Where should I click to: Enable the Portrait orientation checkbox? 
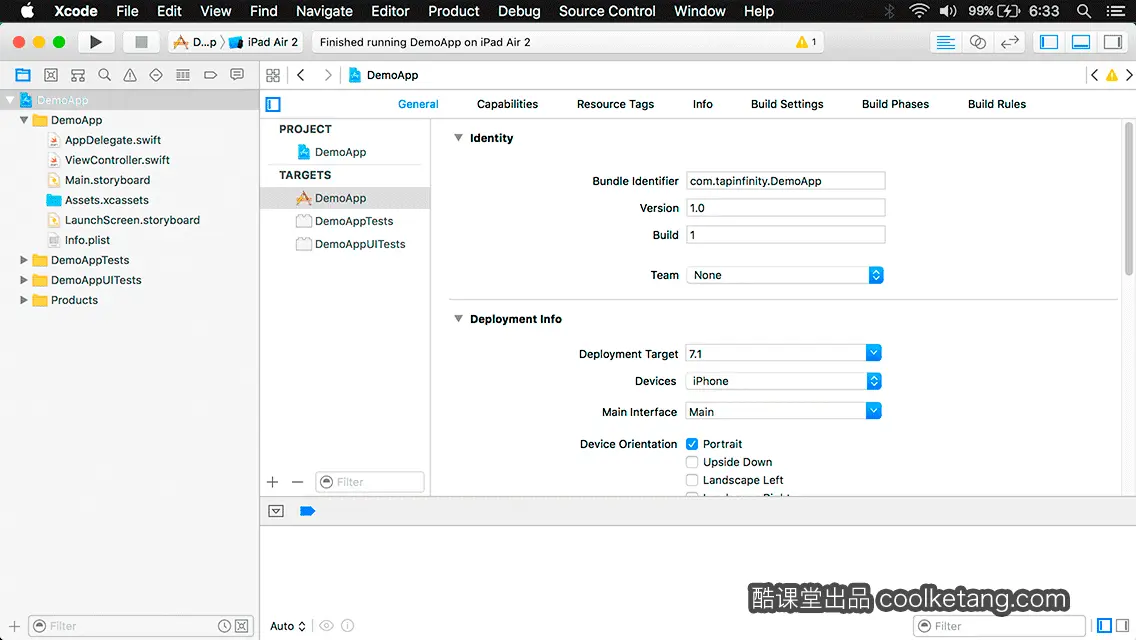click(x=692, y=444)
